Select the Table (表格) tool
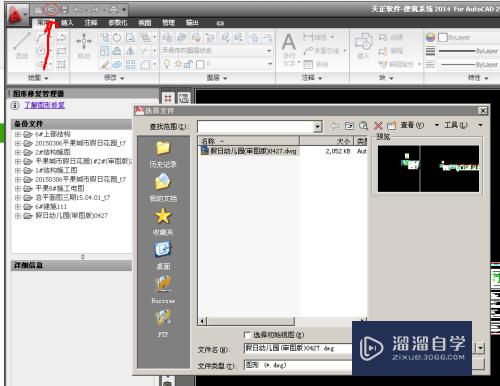Viewport: 500px width, 386px height. (x=316, y=64)
